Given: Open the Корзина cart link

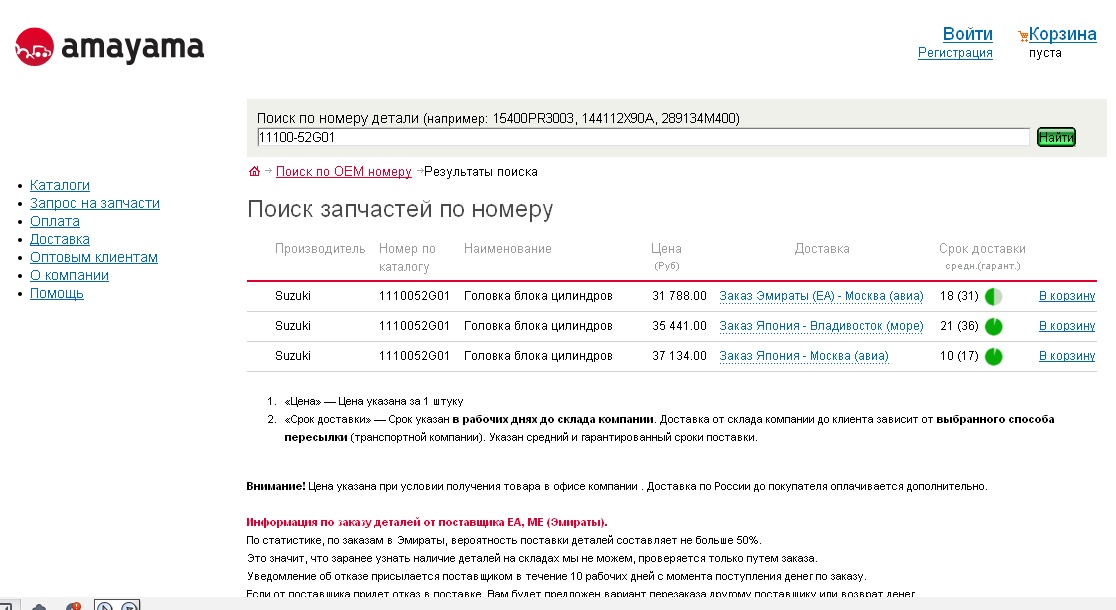Looking at the screenshot, I should 1062,34.
